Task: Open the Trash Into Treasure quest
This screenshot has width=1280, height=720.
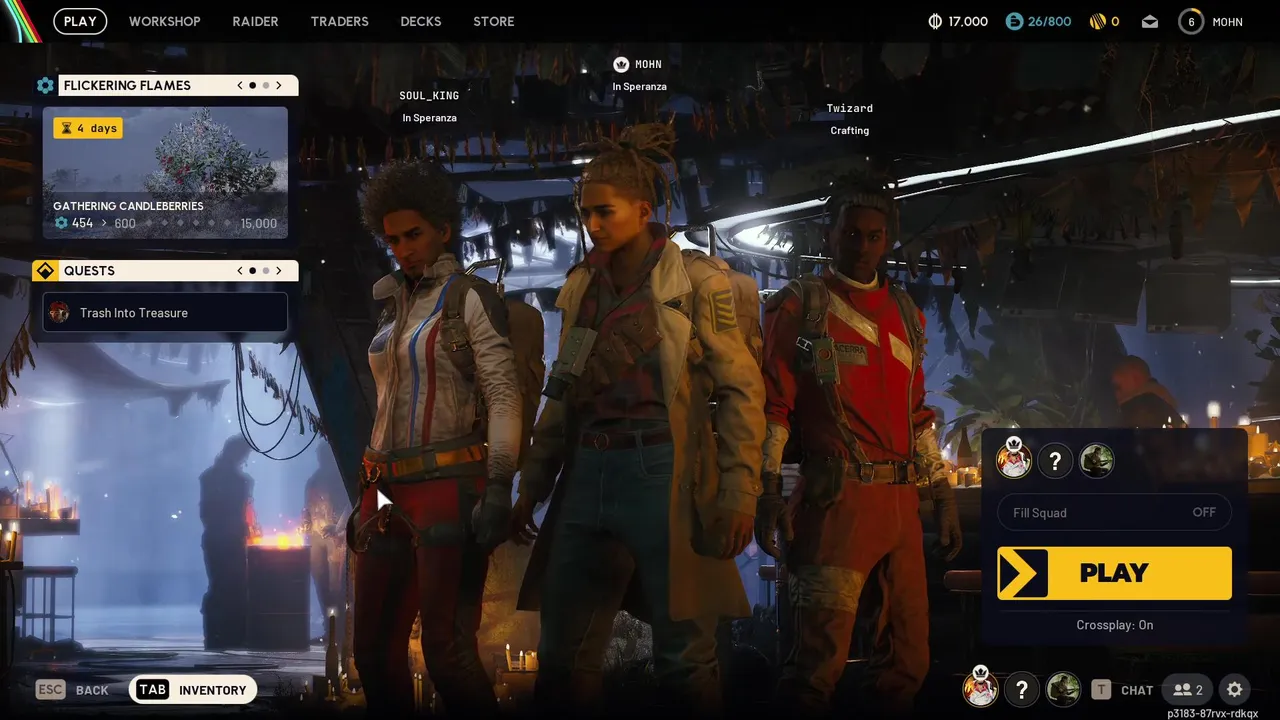Action: coord(165,312)
